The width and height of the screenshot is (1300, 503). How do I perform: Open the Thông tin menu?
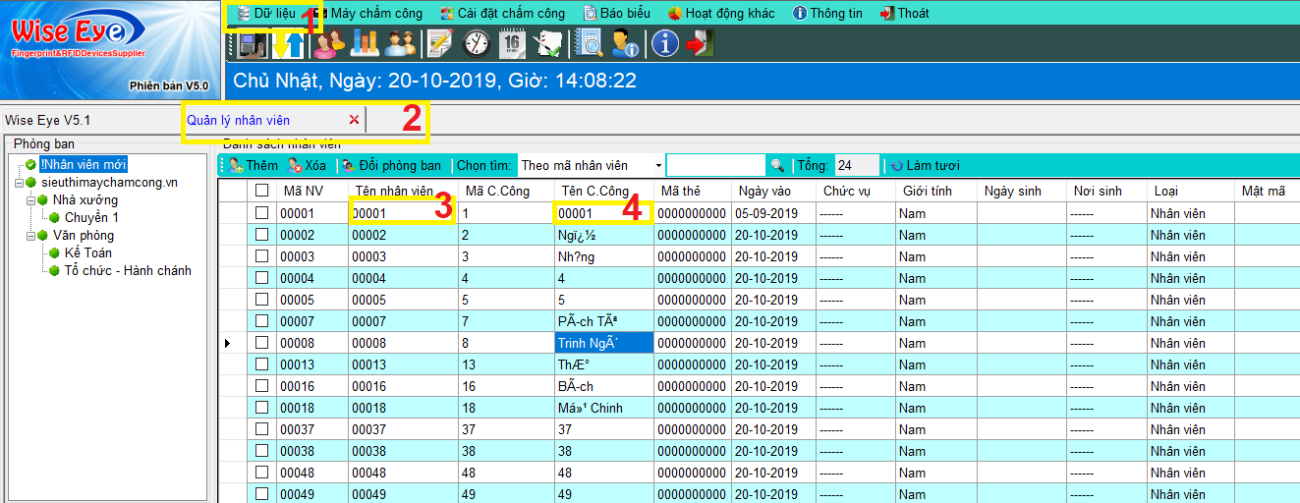point(829,13)
